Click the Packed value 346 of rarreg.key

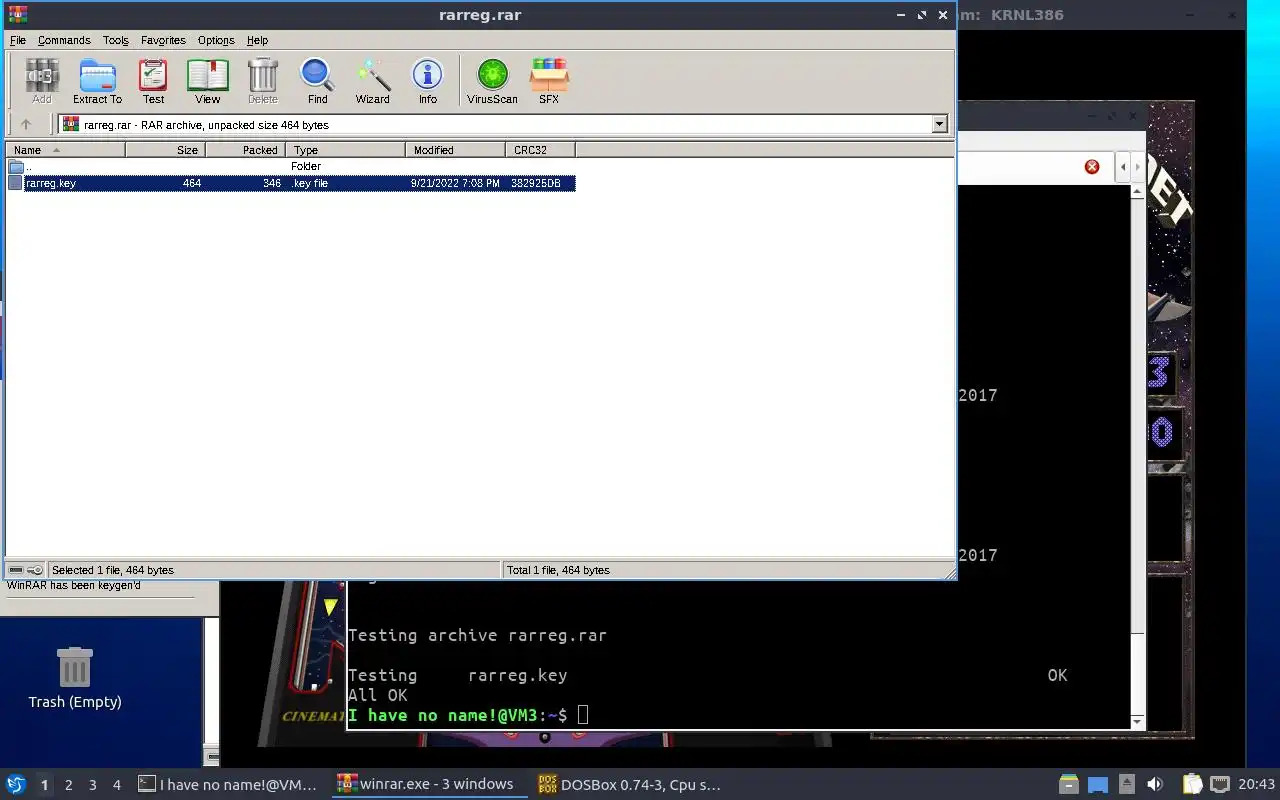point(272,183)
